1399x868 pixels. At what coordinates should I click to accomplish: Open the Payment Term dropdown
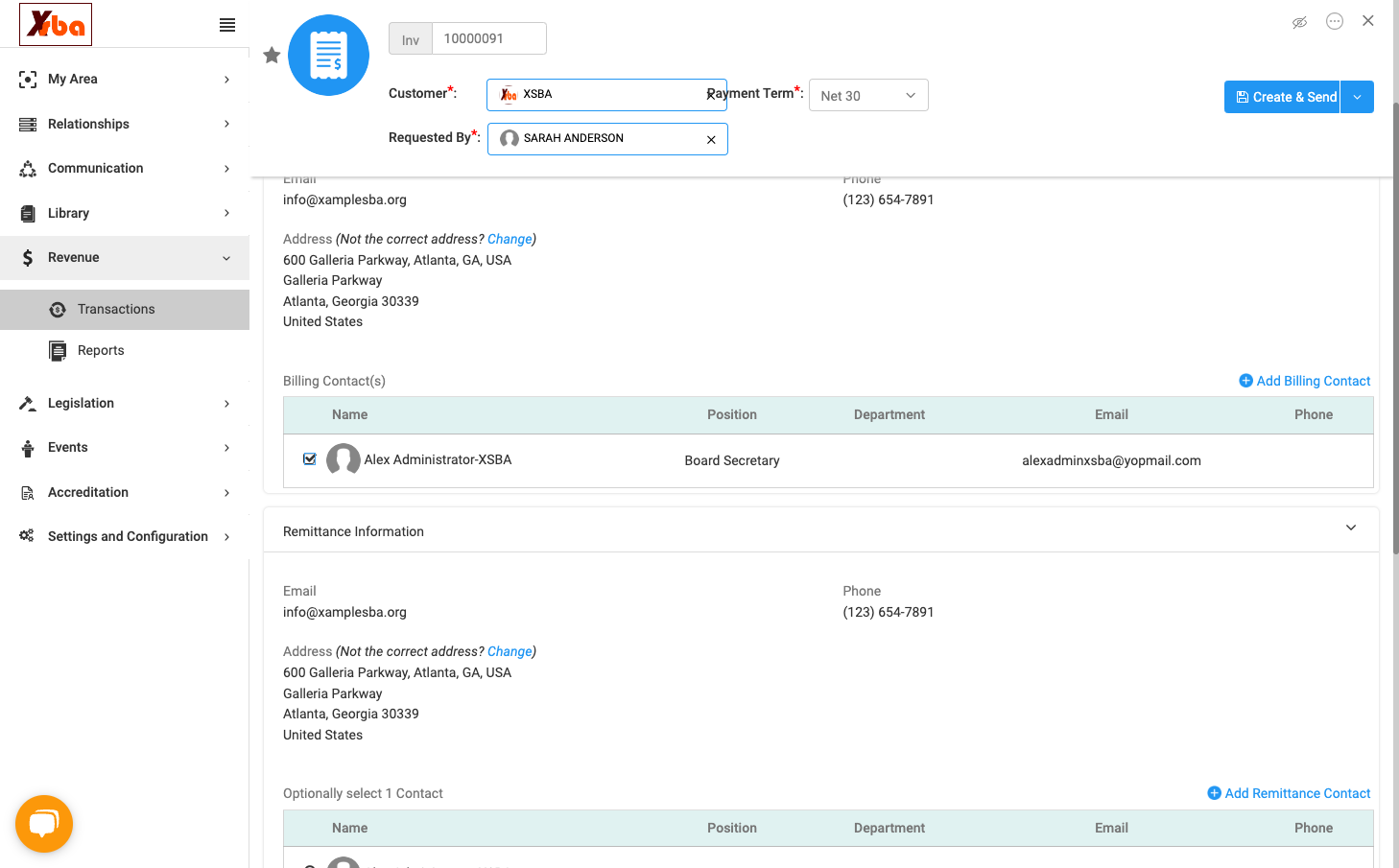(868, 95)
